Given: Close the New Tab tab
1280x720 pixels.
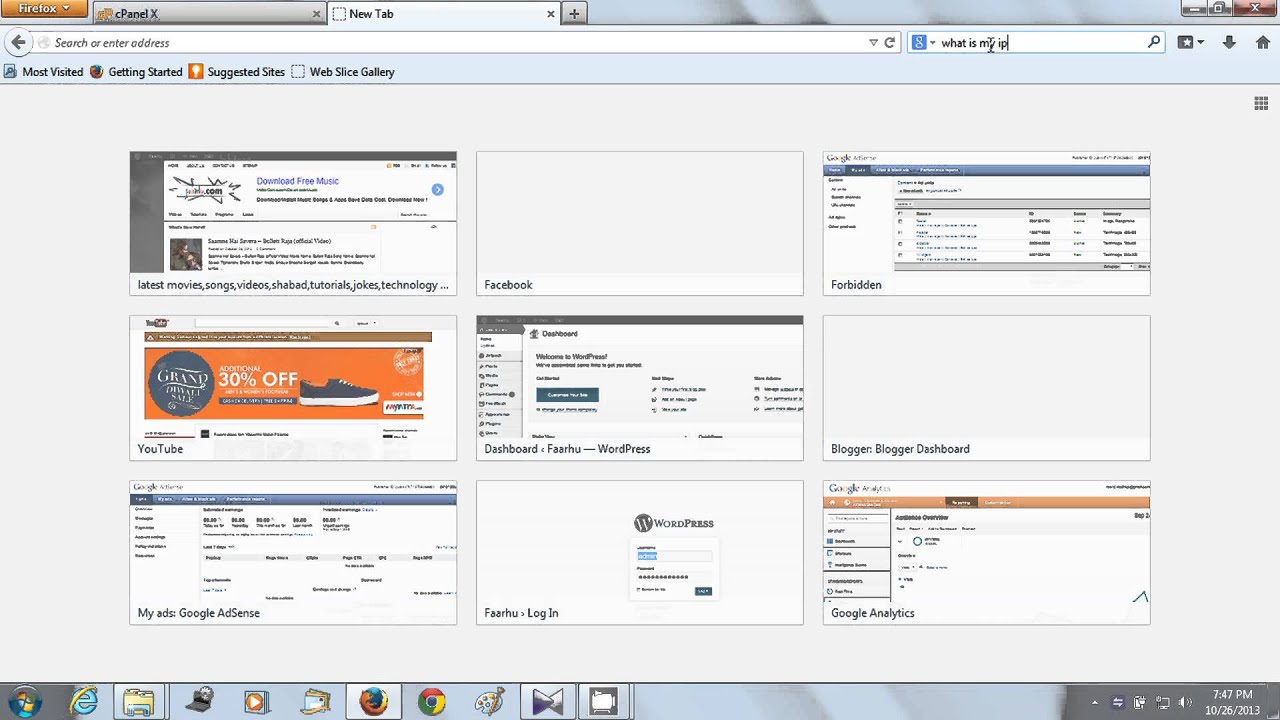Looking at the screenshot, I should (x=551, y=14).
